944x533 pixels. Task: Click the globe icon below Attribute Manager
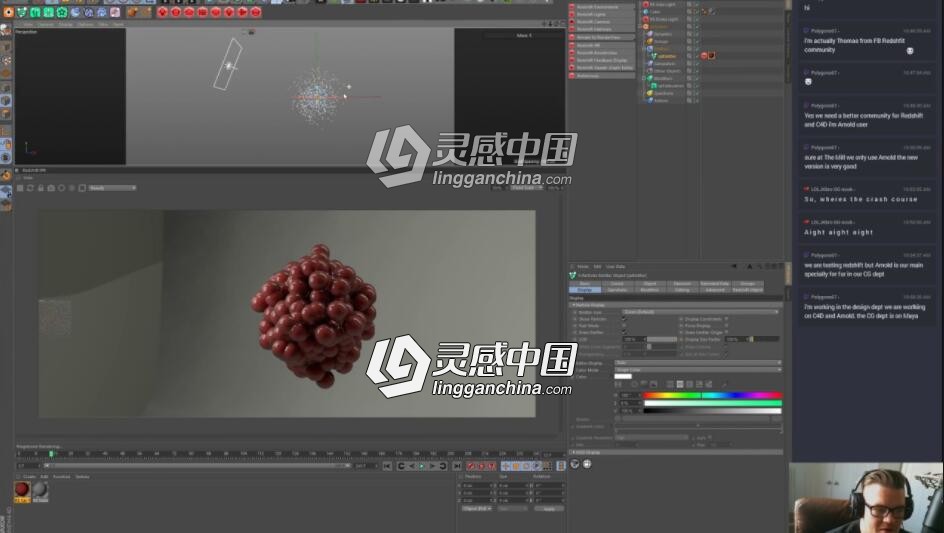[575, 464]
